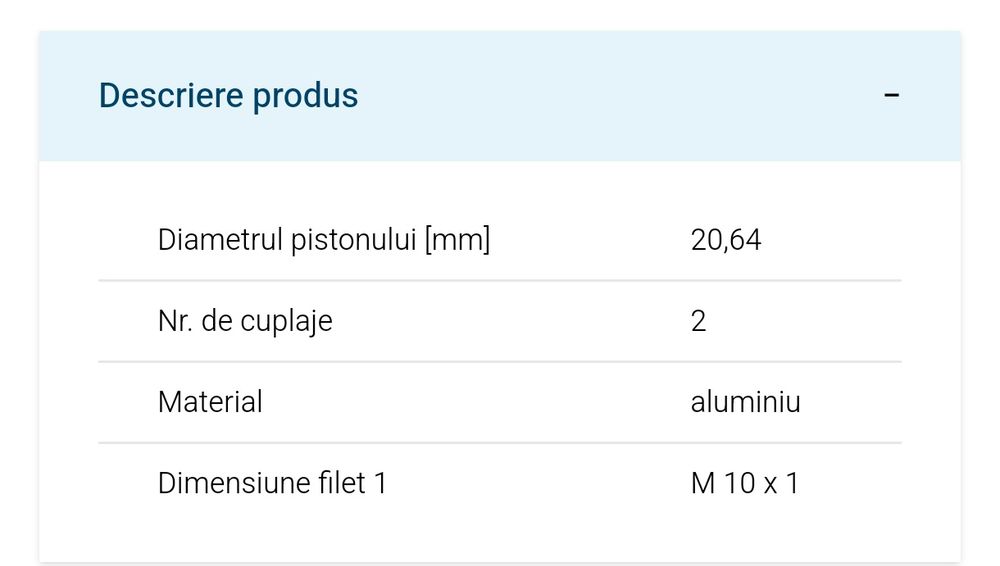Collapse the Descriere produs section with minus icon
The width and height of the screenshot is (1000, 566).
click(x=892, y=96)
